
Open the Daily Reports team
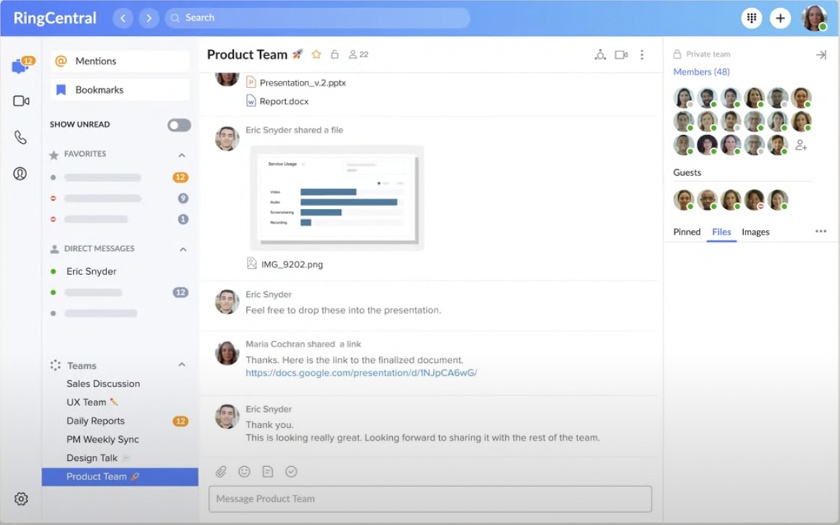tap(95, 421)
